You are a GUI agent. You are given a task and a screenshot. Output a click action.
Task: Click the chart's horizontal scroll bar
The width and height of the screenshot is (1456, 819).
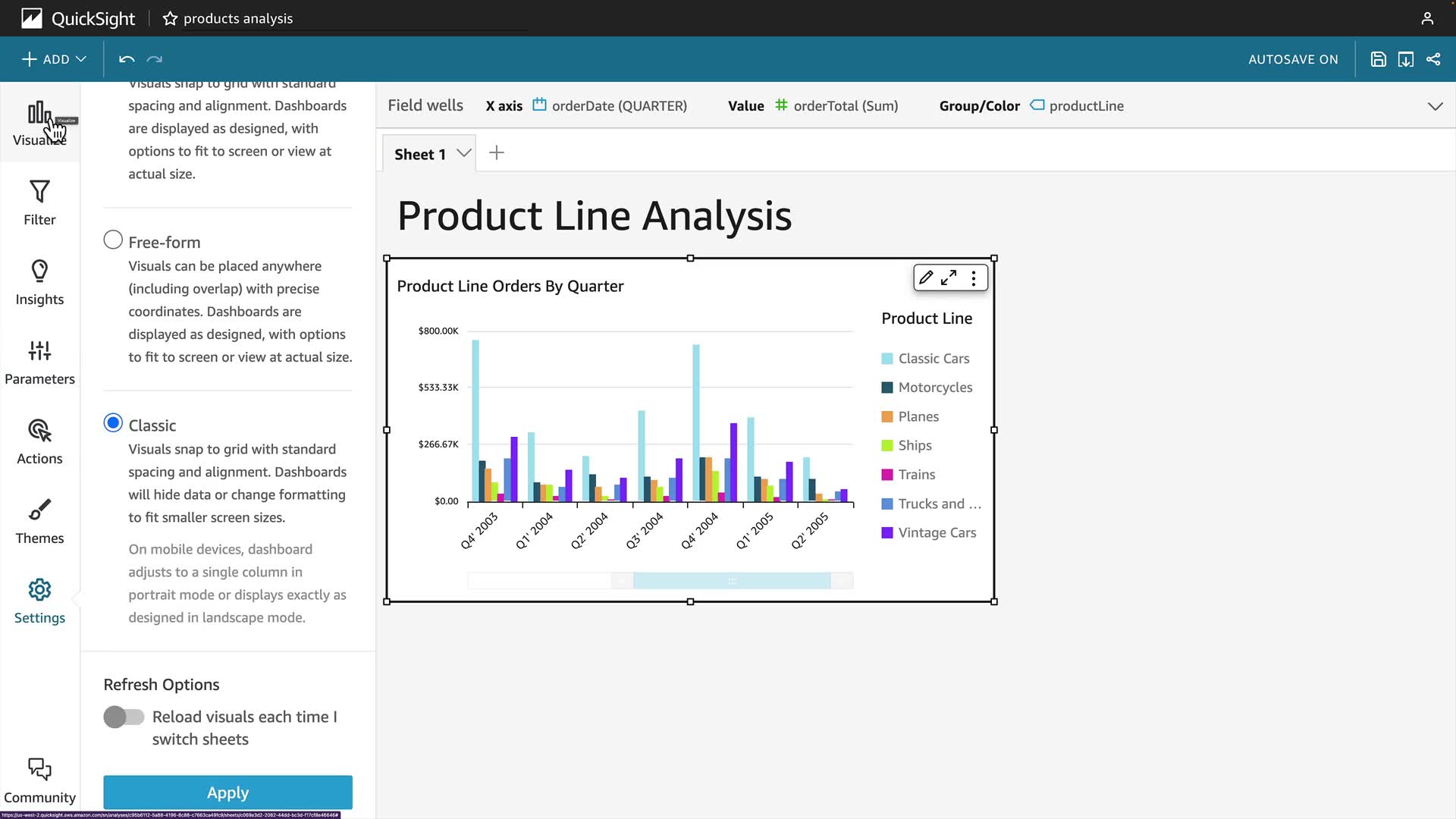731,581
